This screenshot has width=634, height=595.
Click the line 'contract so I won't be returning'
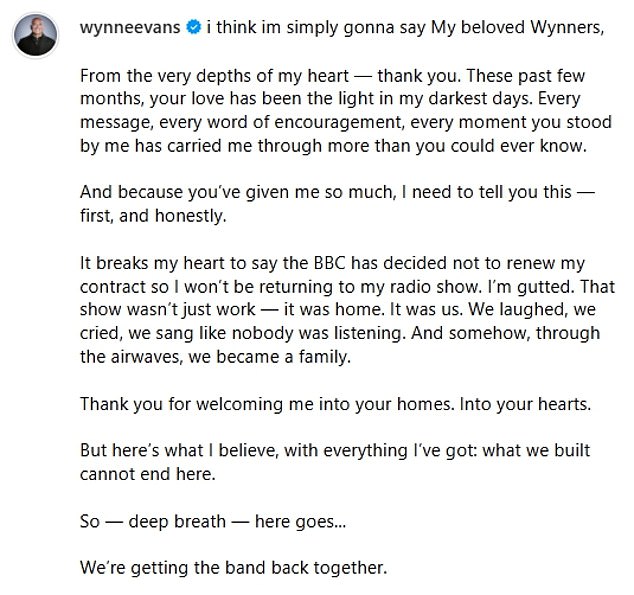click(x=347, y=286)
